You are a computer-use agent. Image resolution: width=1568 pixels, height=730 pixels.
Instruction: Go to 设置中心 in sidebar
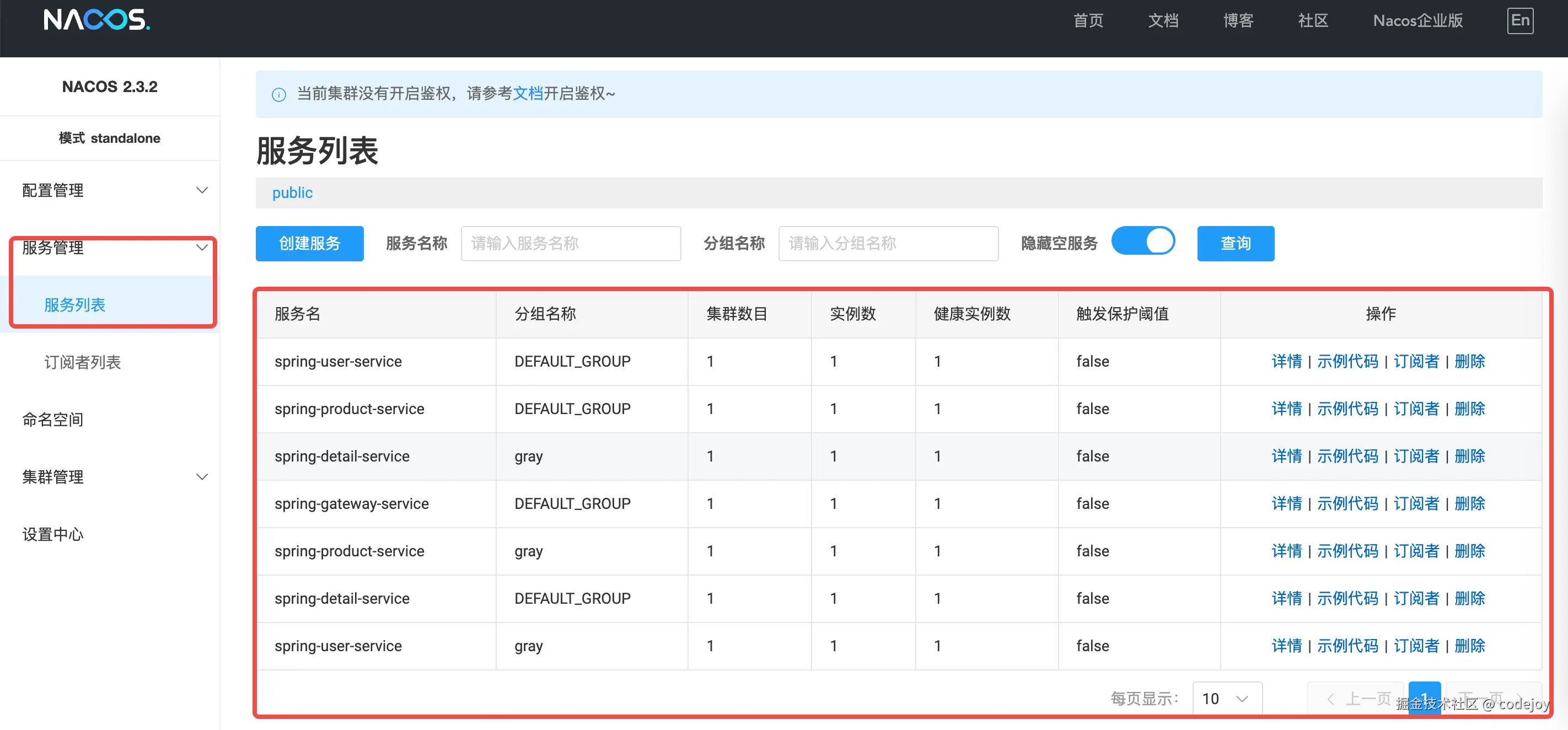click(x=53, y=534)
